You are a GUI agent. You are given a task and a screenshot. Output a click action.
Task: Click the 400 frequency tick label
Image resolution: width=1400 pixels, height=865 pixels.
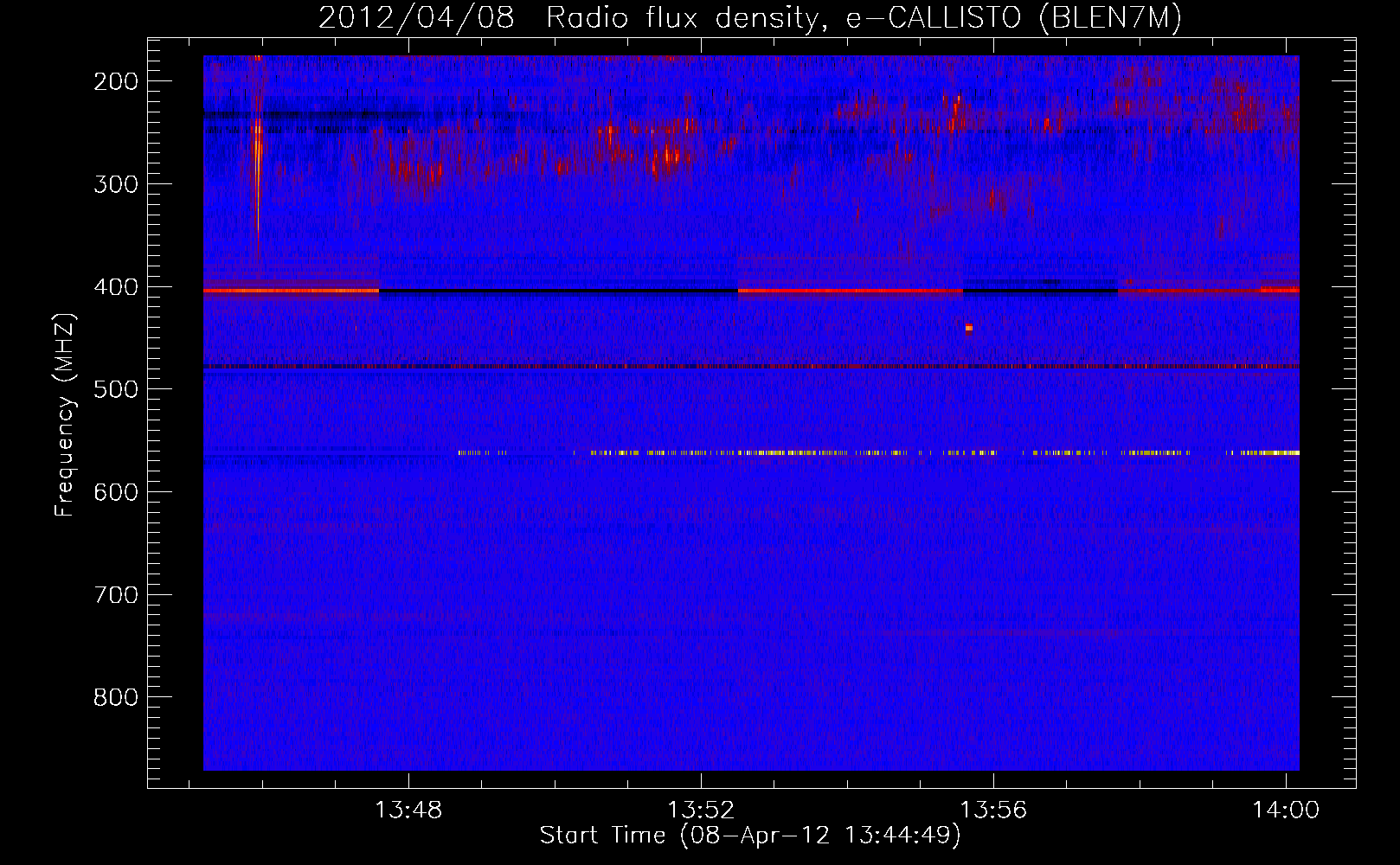[x=116, y=287]
